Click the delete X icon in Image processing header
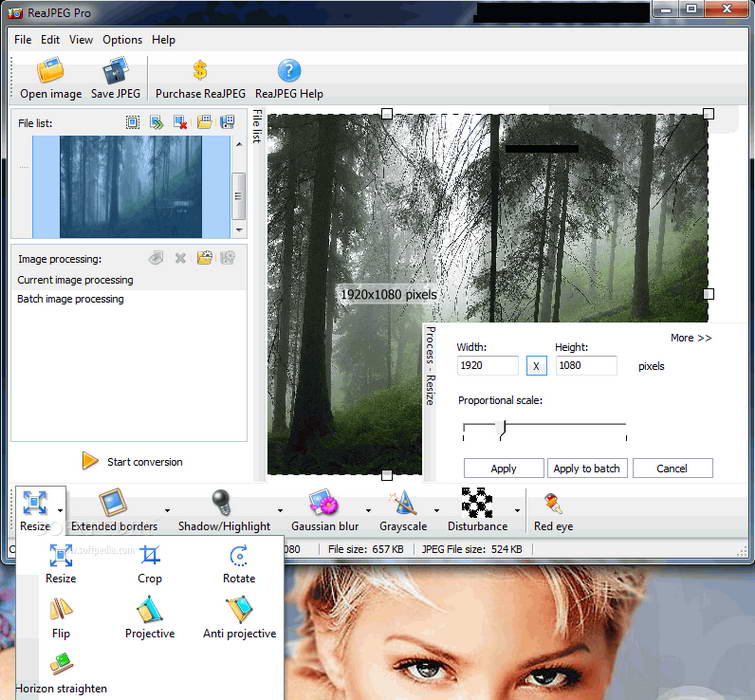The width and height of the screenshot is (755, 700). pyautogui.click(x=180, y=259)
